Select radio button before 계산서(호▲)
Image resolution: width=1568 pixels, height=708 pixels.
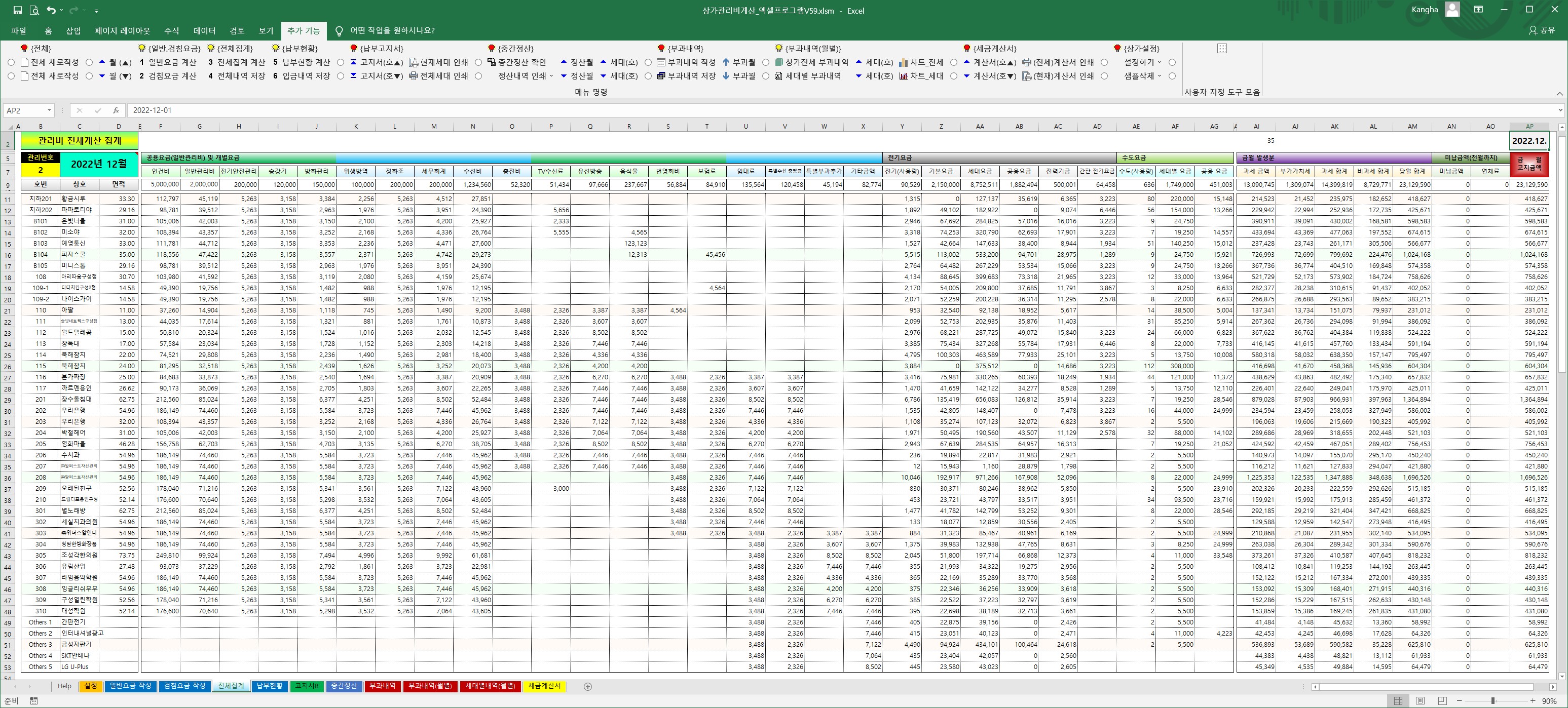(954, 62)
